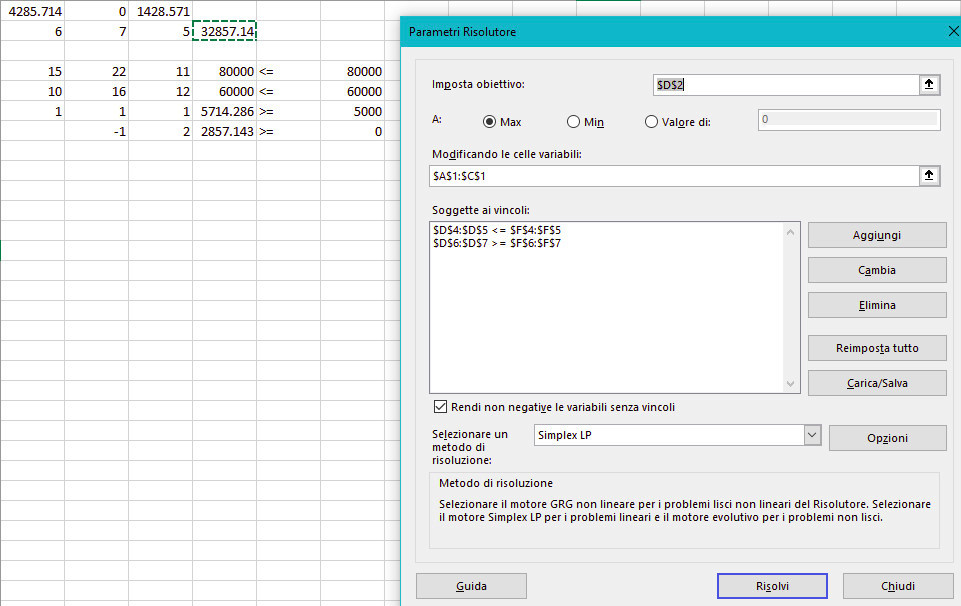This screenshot has width=961, height=606.
Task: Open Opzioni for the solver
Action: click(887, 438)
